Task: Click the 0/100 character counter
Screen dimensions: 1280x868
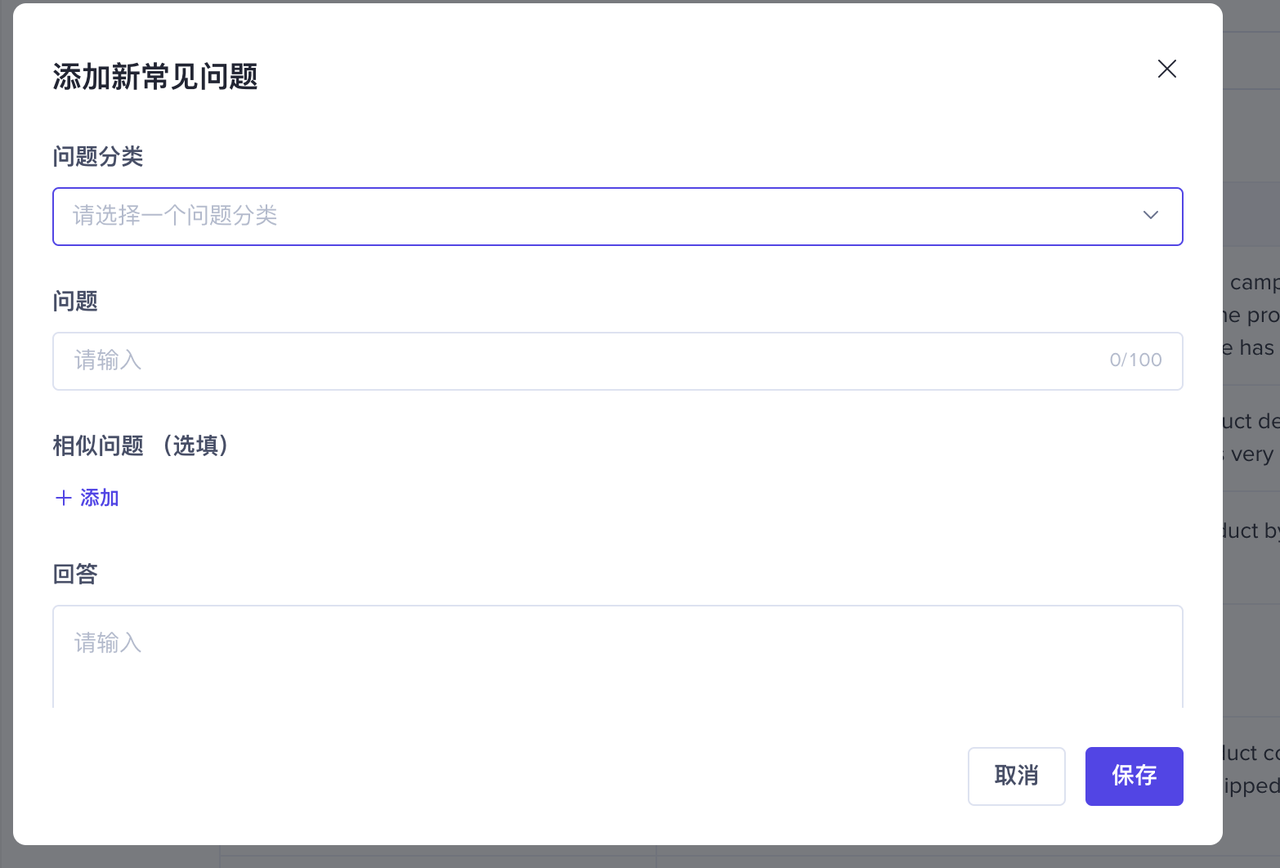Action: 1135,360
